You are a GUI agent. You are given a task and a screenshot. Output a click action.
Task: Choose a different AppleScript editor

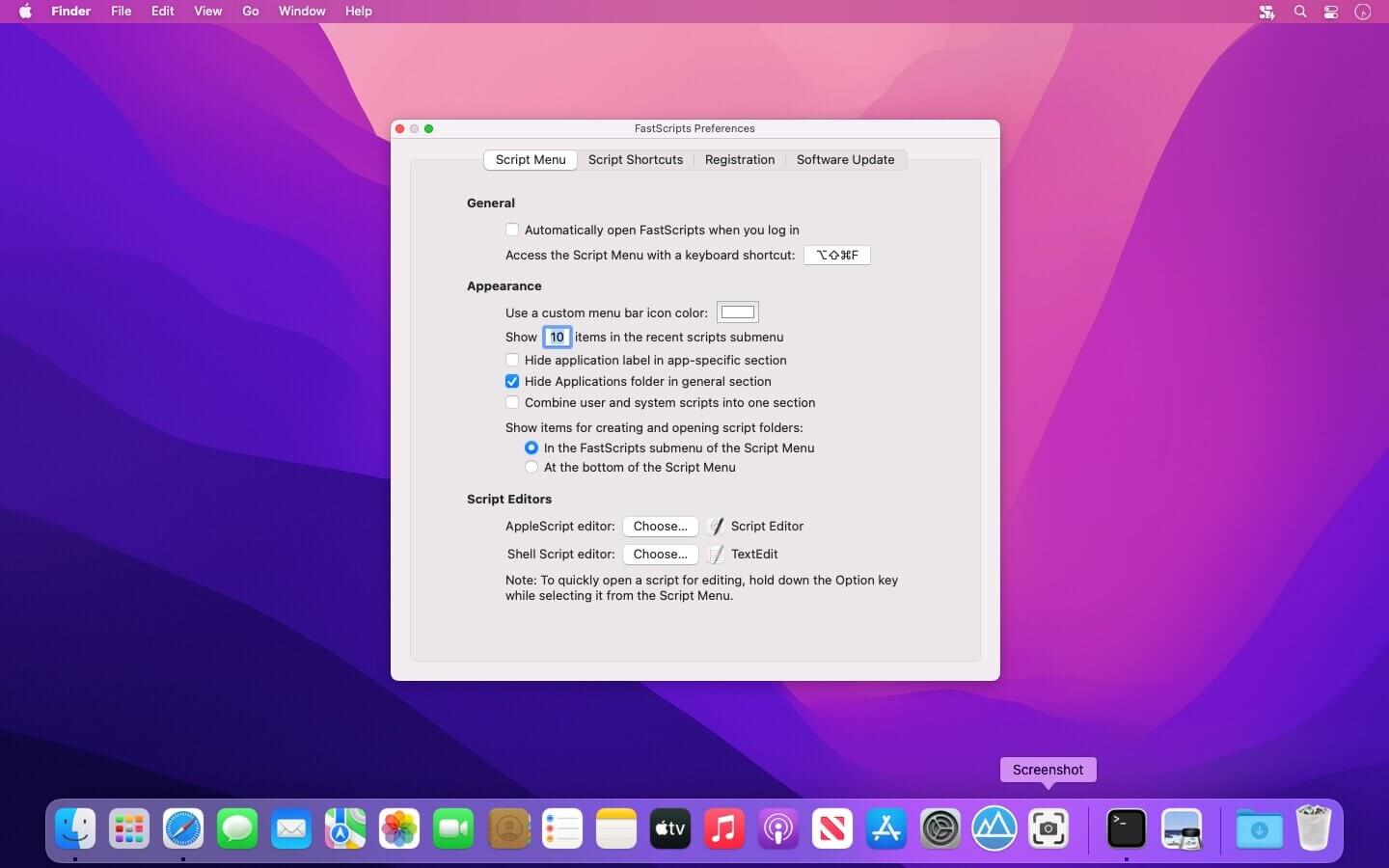660,526
